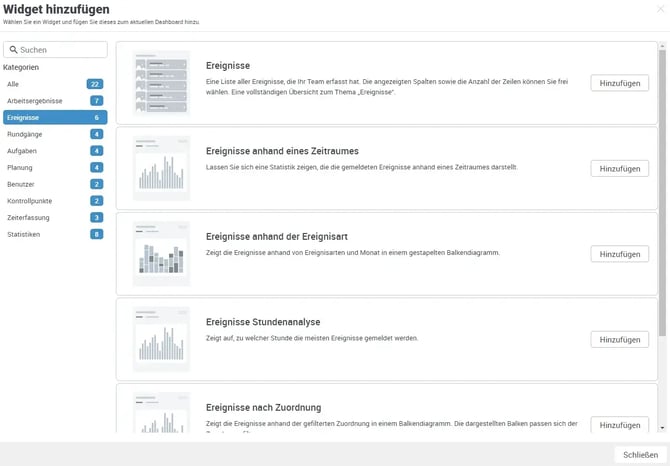This screenshot has width=670, height=466.
Task: Click the Ereignisse list preview thumbnail
Action: (162, 83)
